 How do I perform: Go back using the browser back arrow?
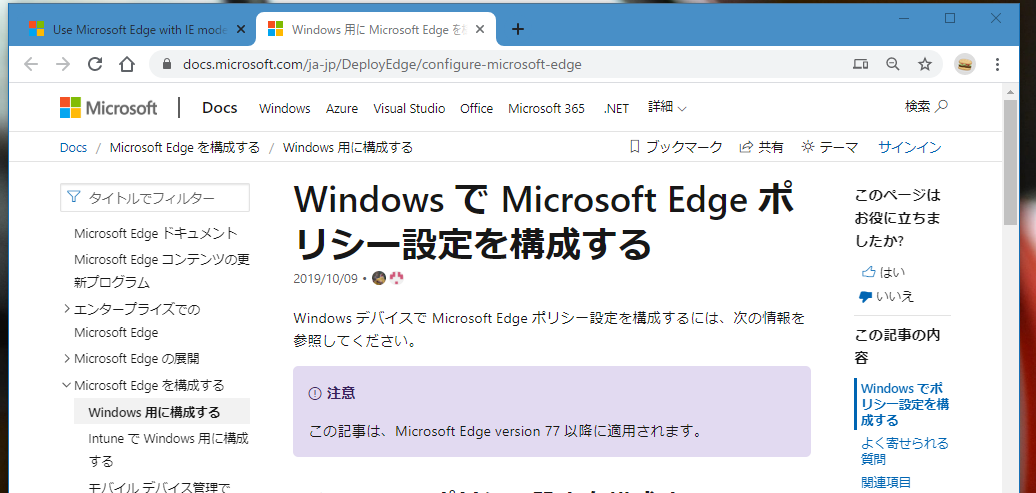tap(31, 64)
